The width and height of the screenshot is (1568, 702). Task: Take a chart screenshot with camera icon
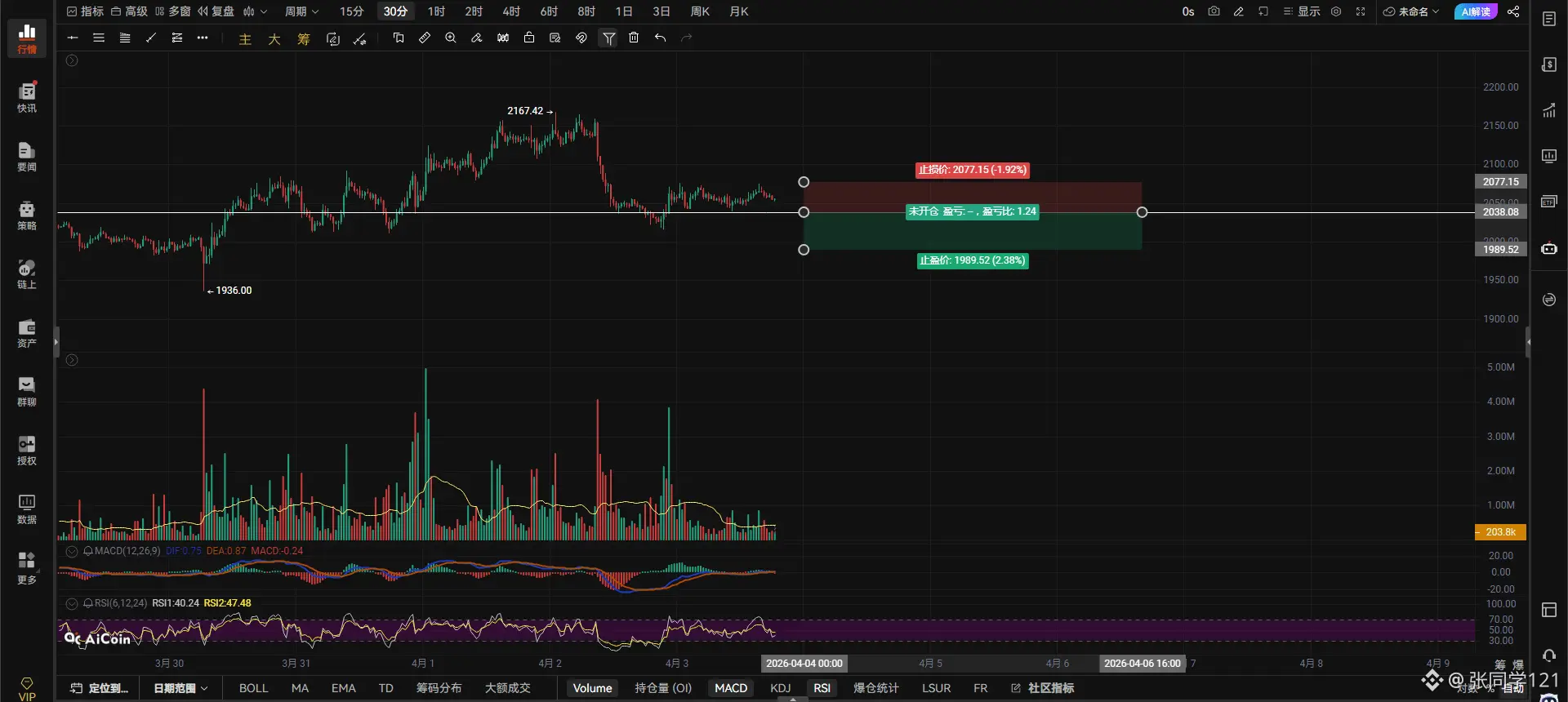pyautogui.click(x=1214, y=11)
